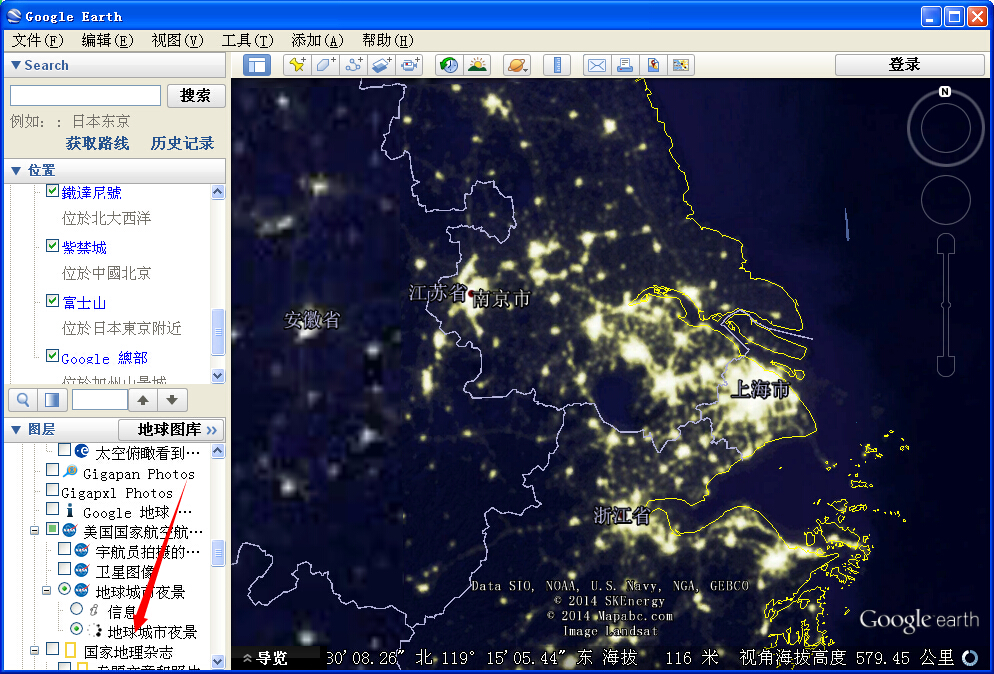Click the add placemark pushpin icon
This screenshot has height=674, width=994.
point(297,65)
